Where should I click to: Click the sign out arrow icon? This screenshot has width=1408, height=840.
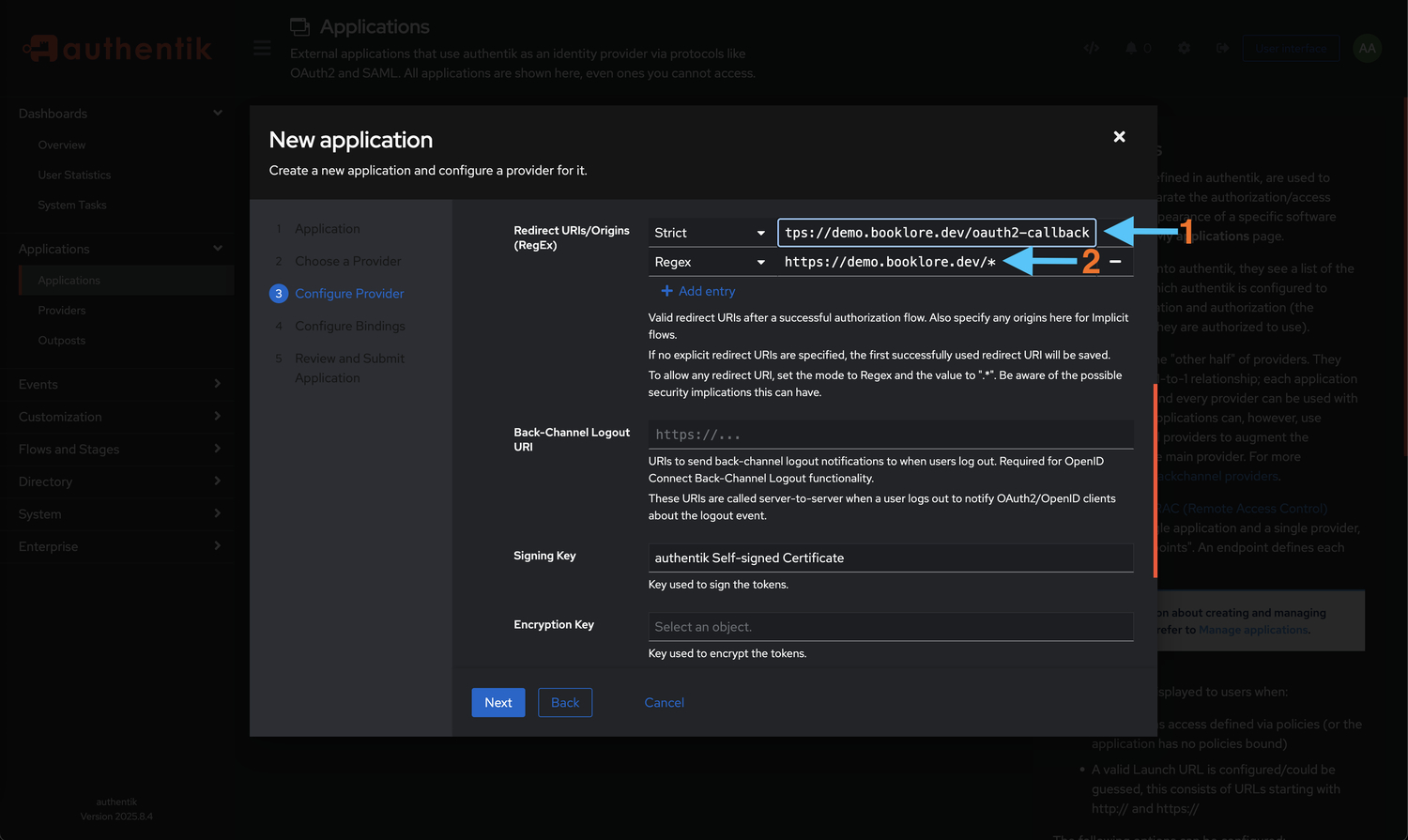1222,48
